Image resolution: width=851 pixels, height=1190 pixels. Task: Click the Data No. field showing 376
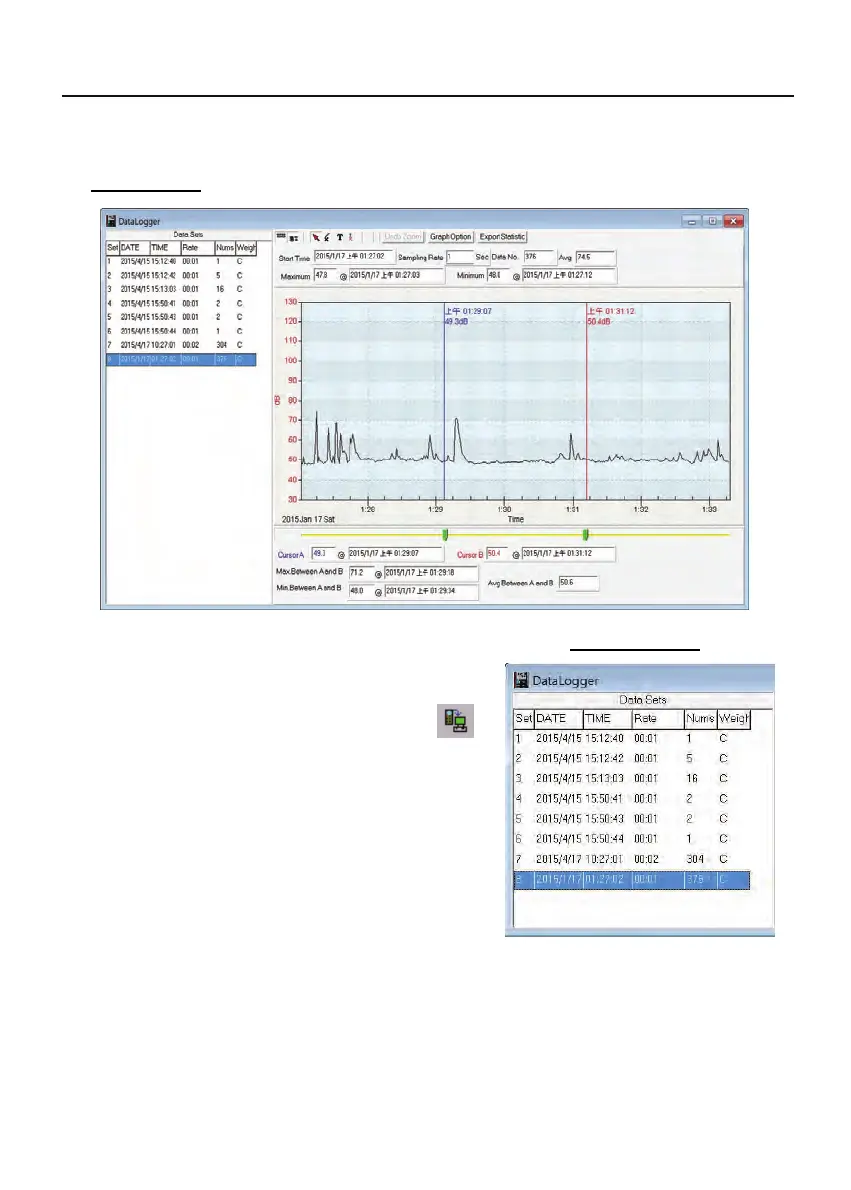point(539,257)
